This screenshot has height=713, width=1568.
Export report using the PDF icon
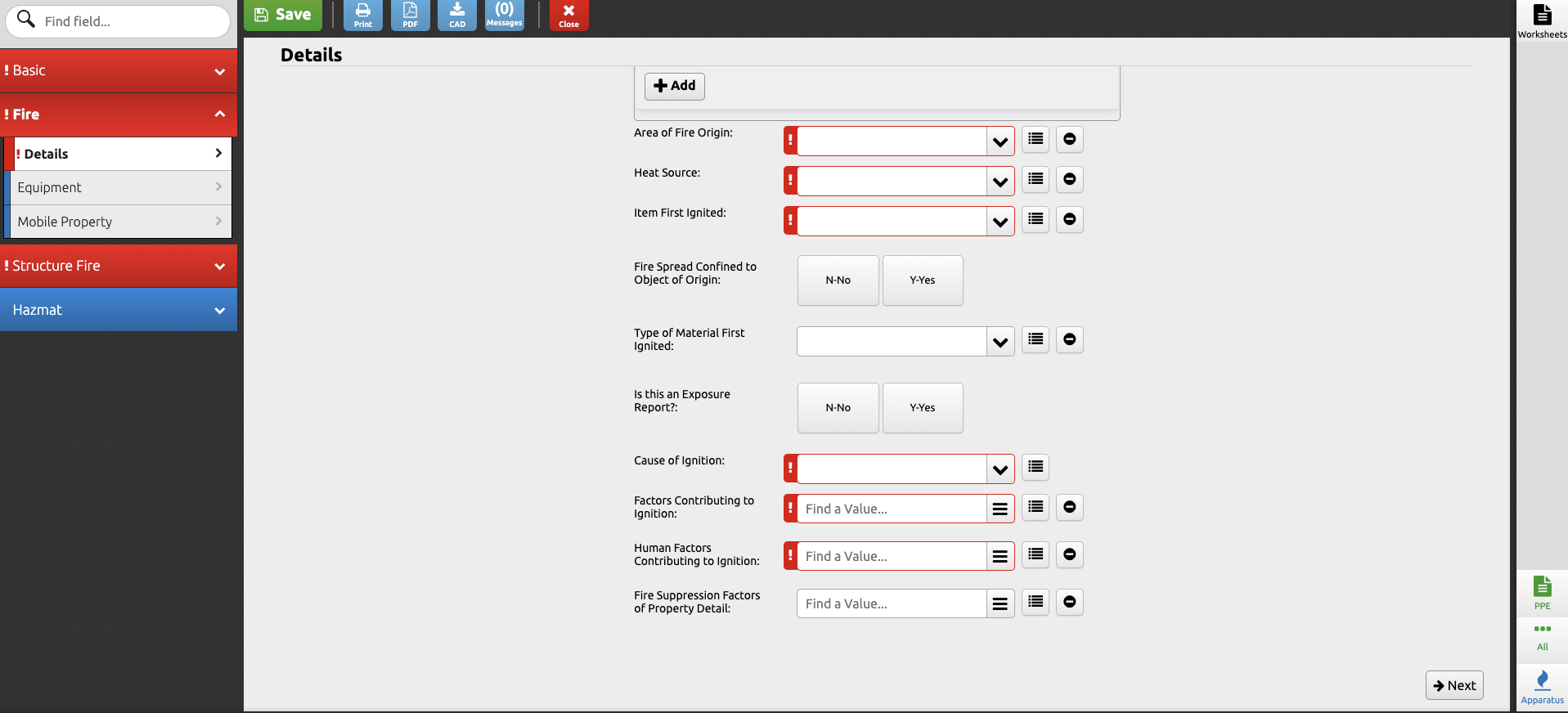(410, 15)
